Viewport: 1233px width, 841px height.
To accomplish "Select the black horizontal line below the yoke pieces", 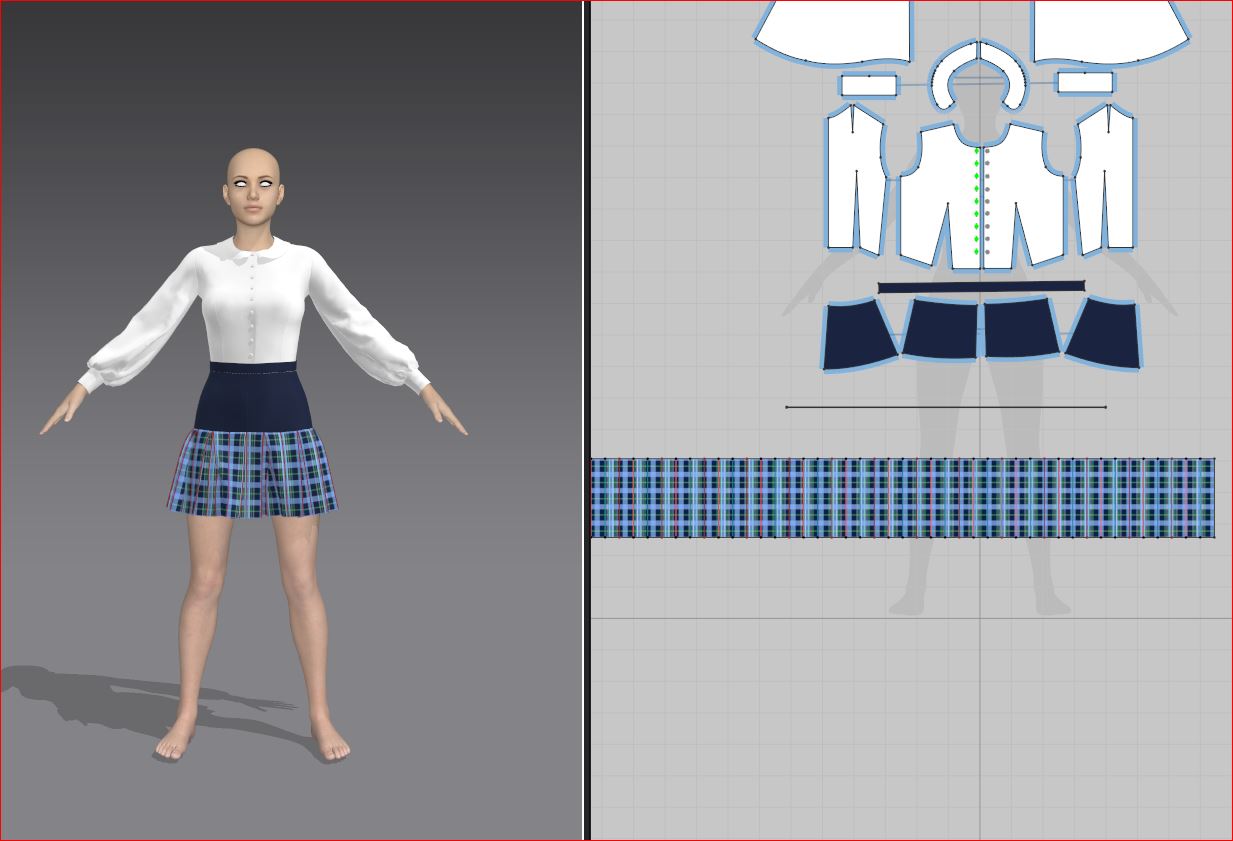I will tap(946, 407).
